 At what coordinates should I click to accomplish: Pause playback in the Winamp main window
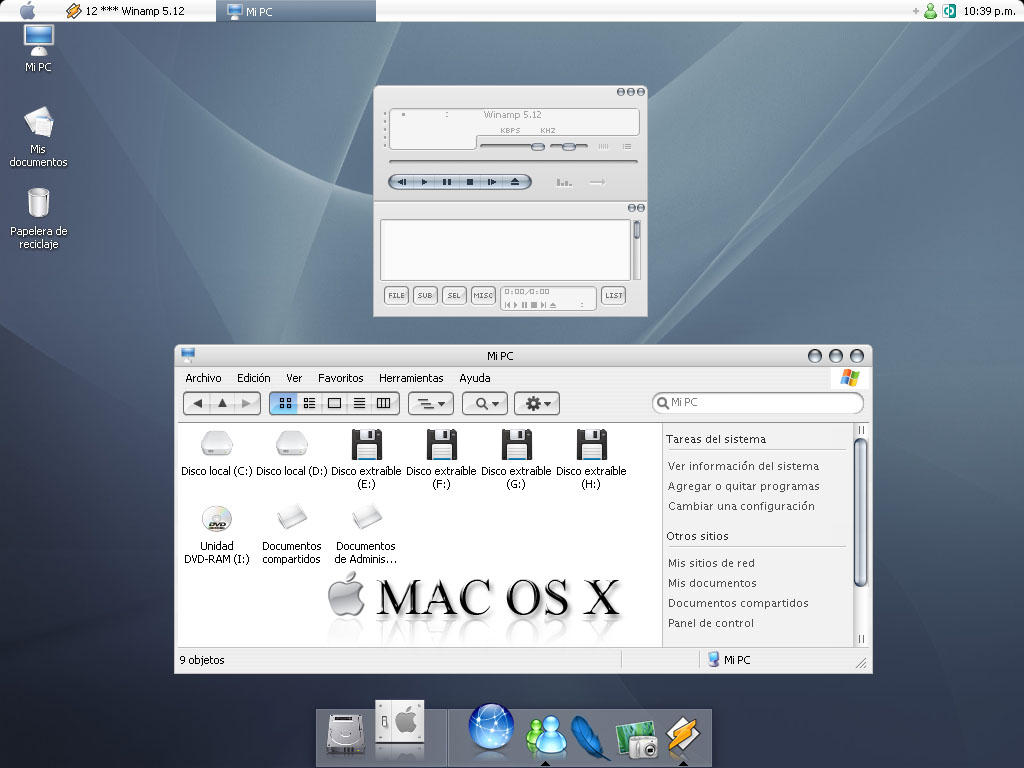[x=447, y=182]
